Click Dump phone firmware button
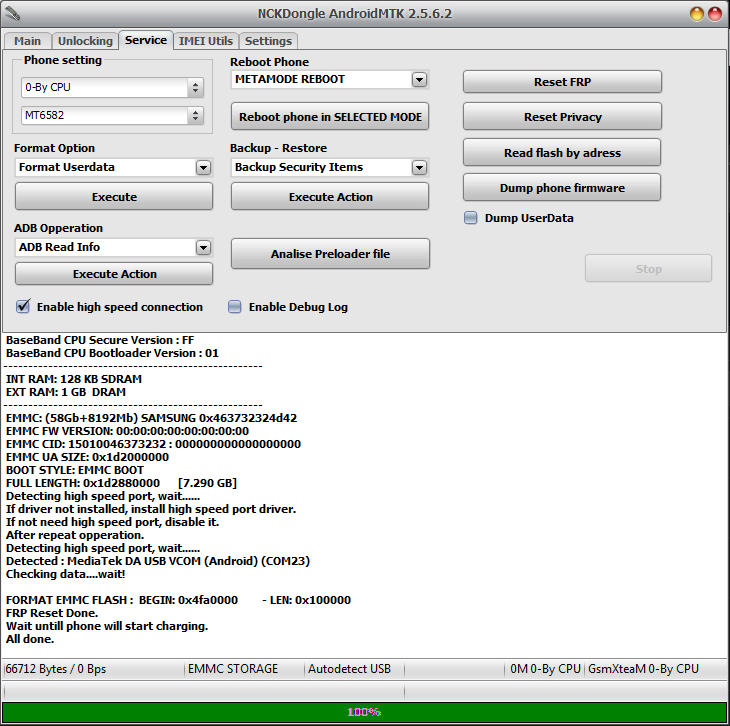This screenshot has width=730, height=726. pos(562,188)
